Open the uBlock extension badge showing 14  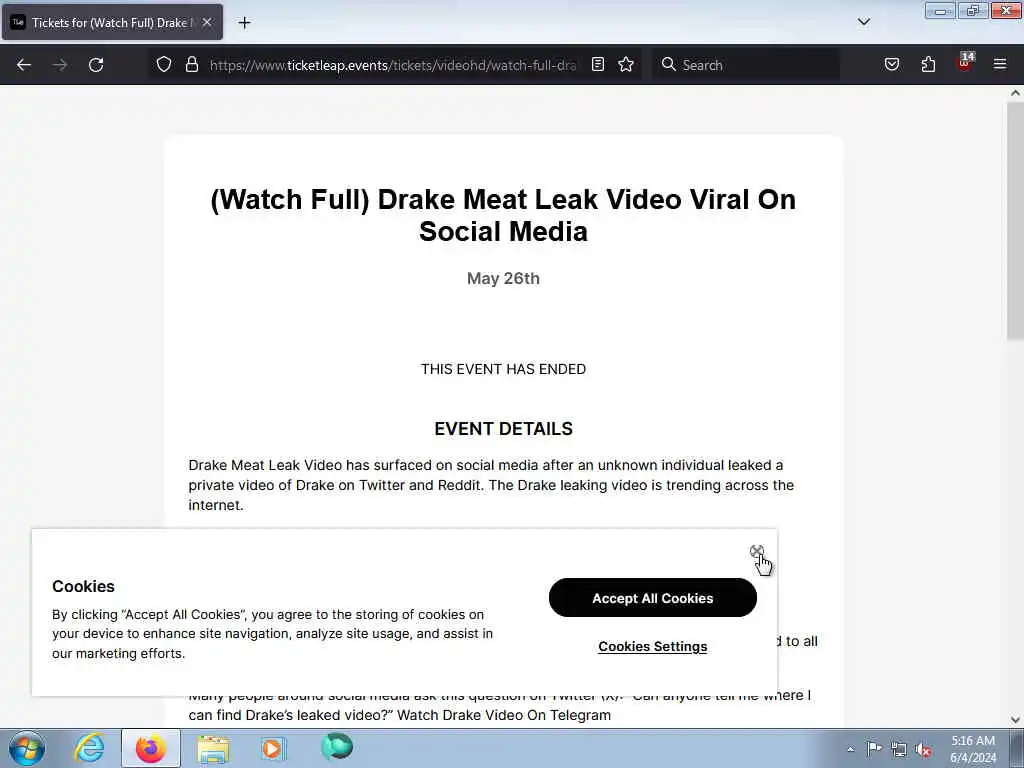coord(965,63)
